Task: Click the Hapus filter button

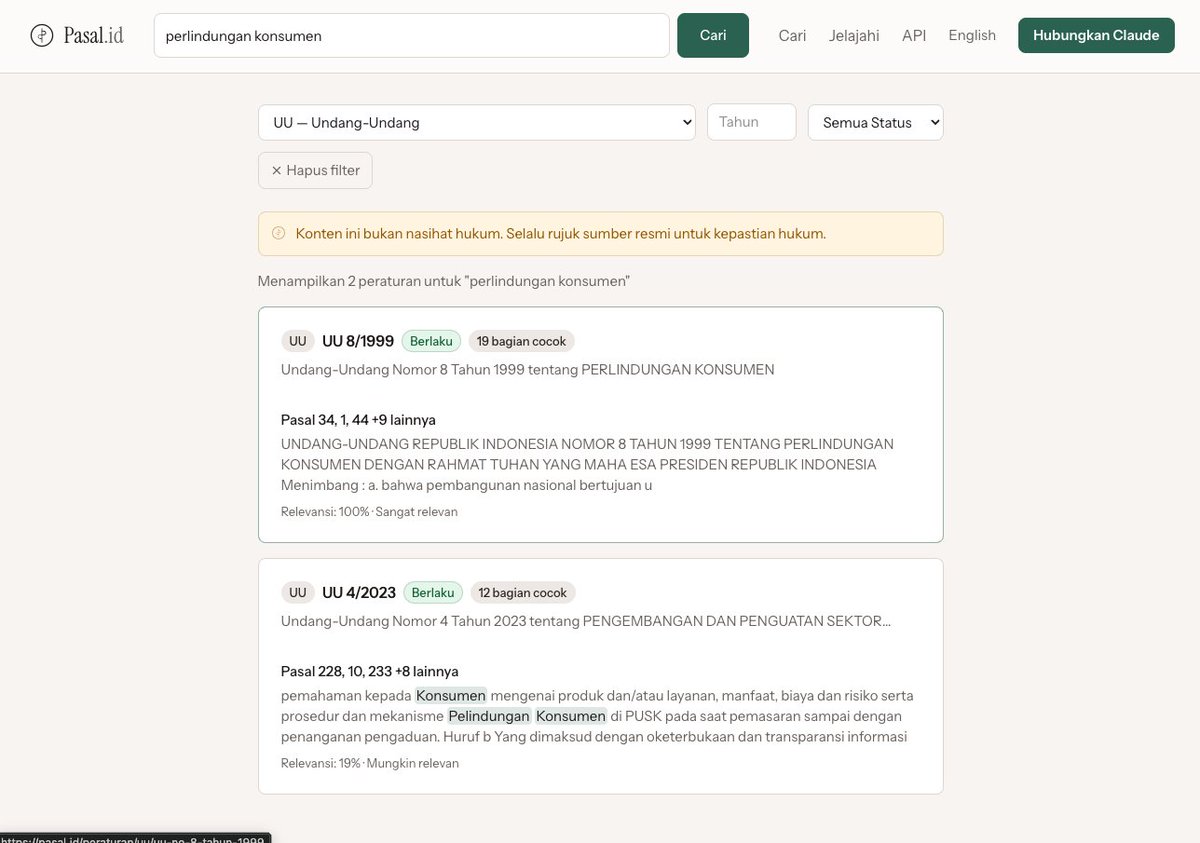Action: pyautogui.click(x=315, y=170)
